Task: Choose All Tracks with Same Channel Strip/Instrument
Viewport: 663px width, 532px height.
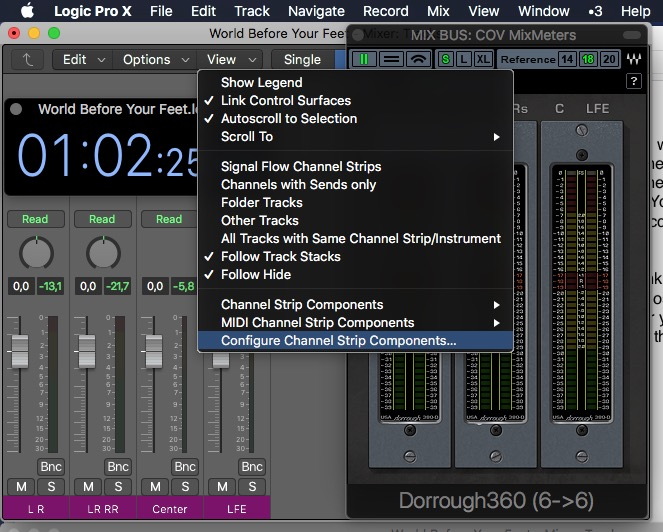Action: (x=355, y=239)
